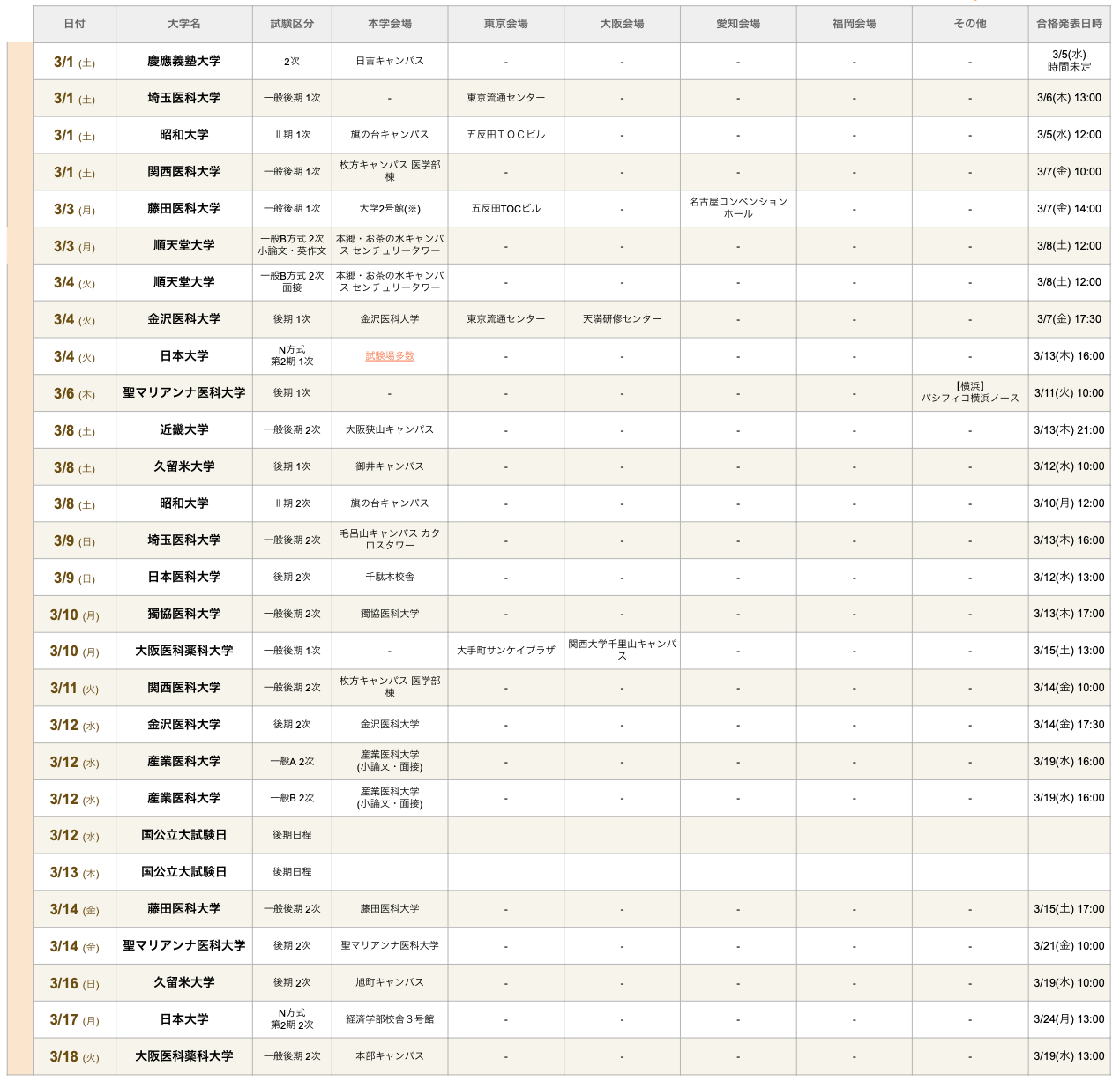Select 慶應義塾大学 in the university column
The height and width of the screenshot is (1081, 1120).
[184, 61]
